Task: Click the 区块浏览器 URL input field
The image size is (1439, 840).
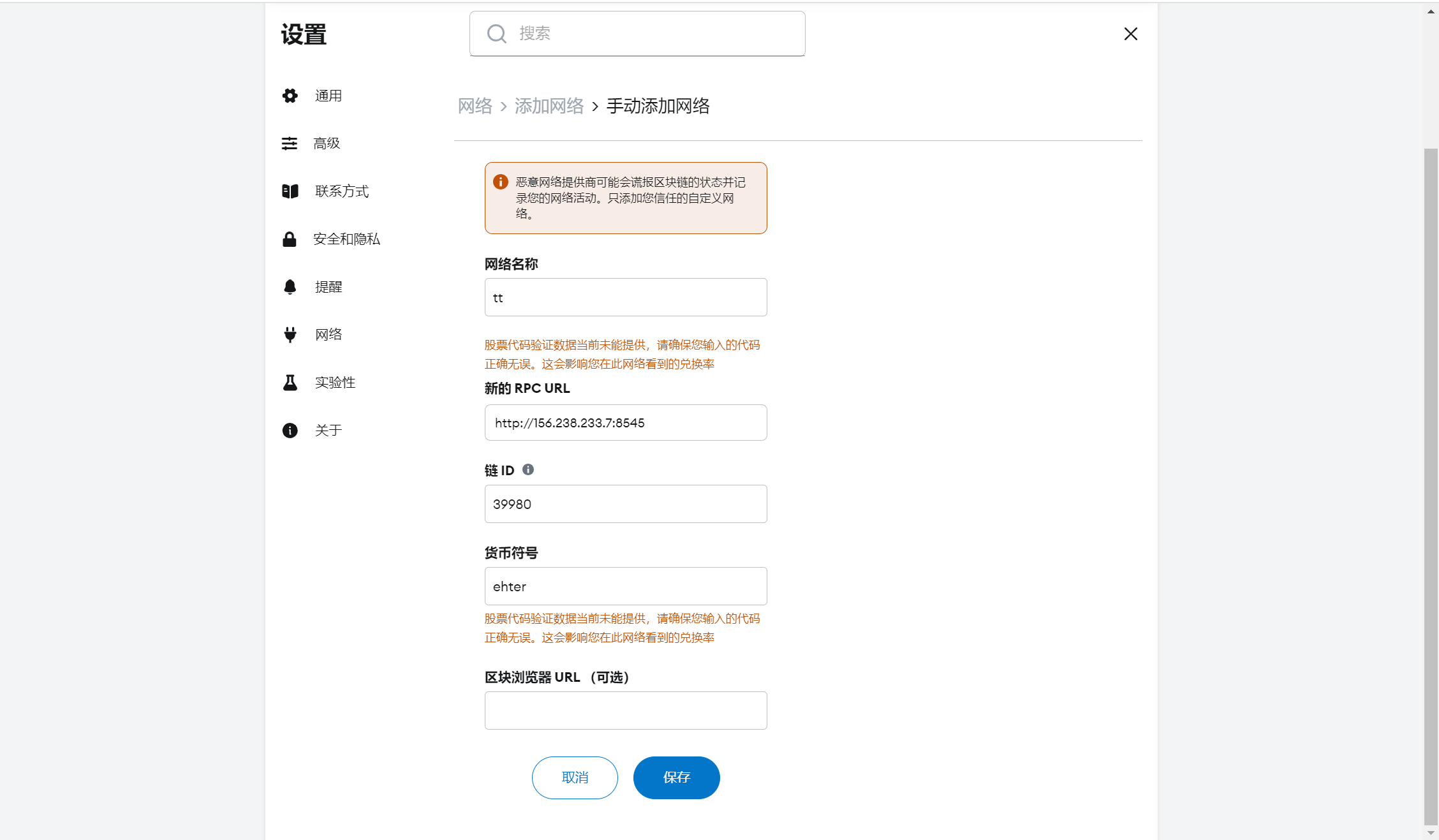Action: click(x=625, y=711)
